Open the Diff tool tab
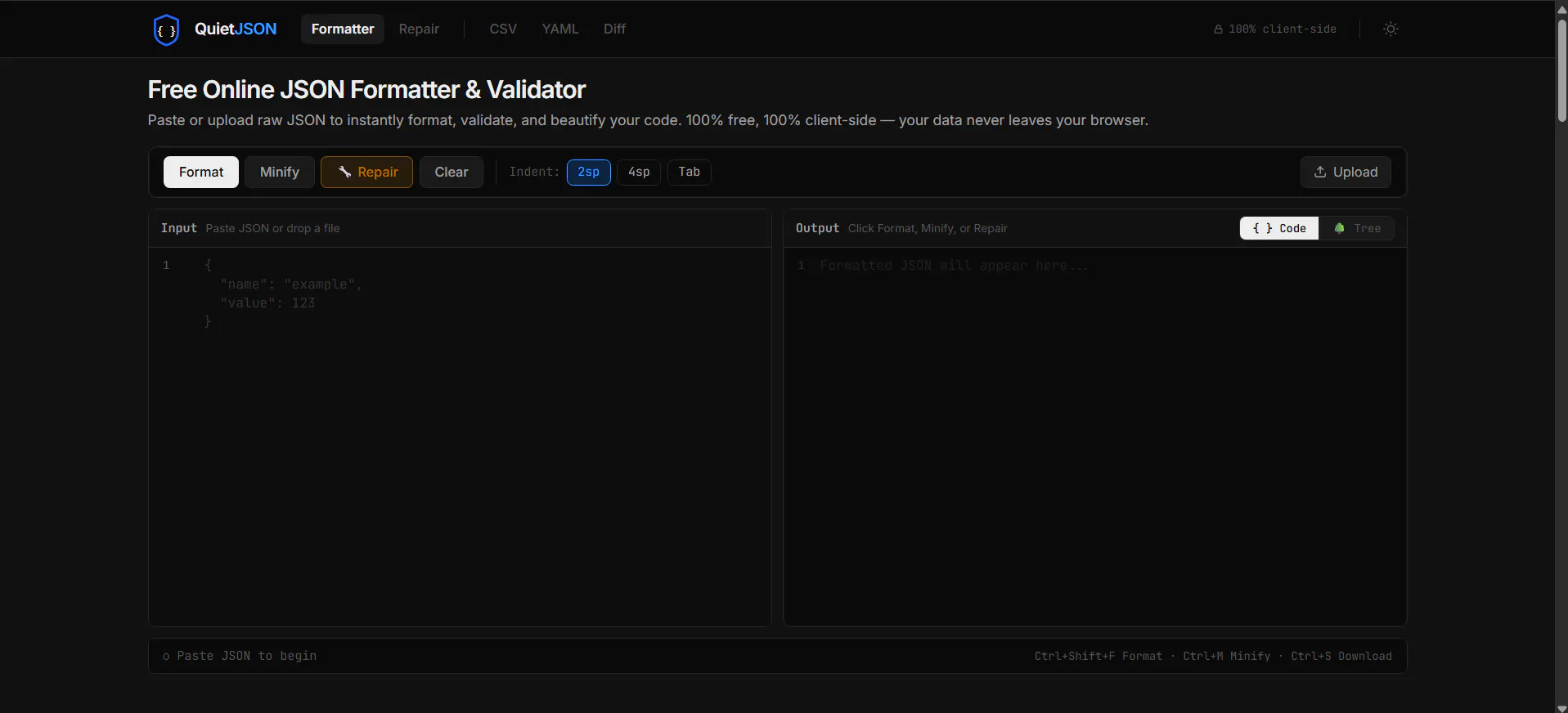This screenshot has height=713, width=1568. 614,29
